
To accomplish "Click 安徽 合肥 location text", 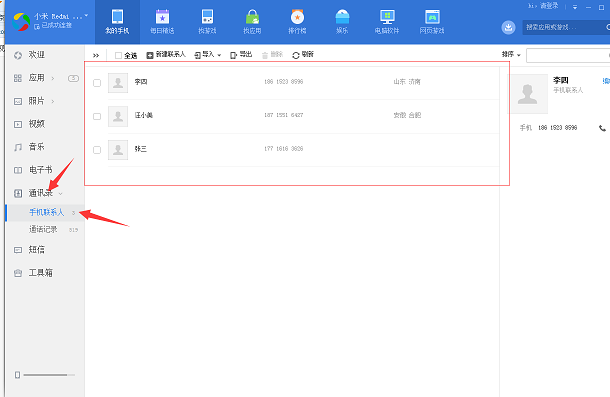I will [x=407, y=115].
